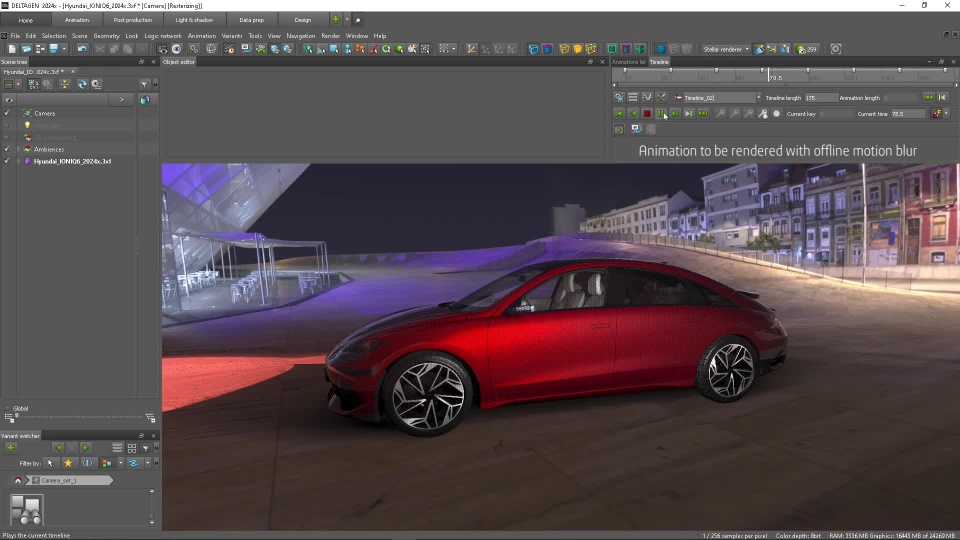Switch Variant switcher to grid view
This screenshot has height=540, width=960.
click(131, 448)
